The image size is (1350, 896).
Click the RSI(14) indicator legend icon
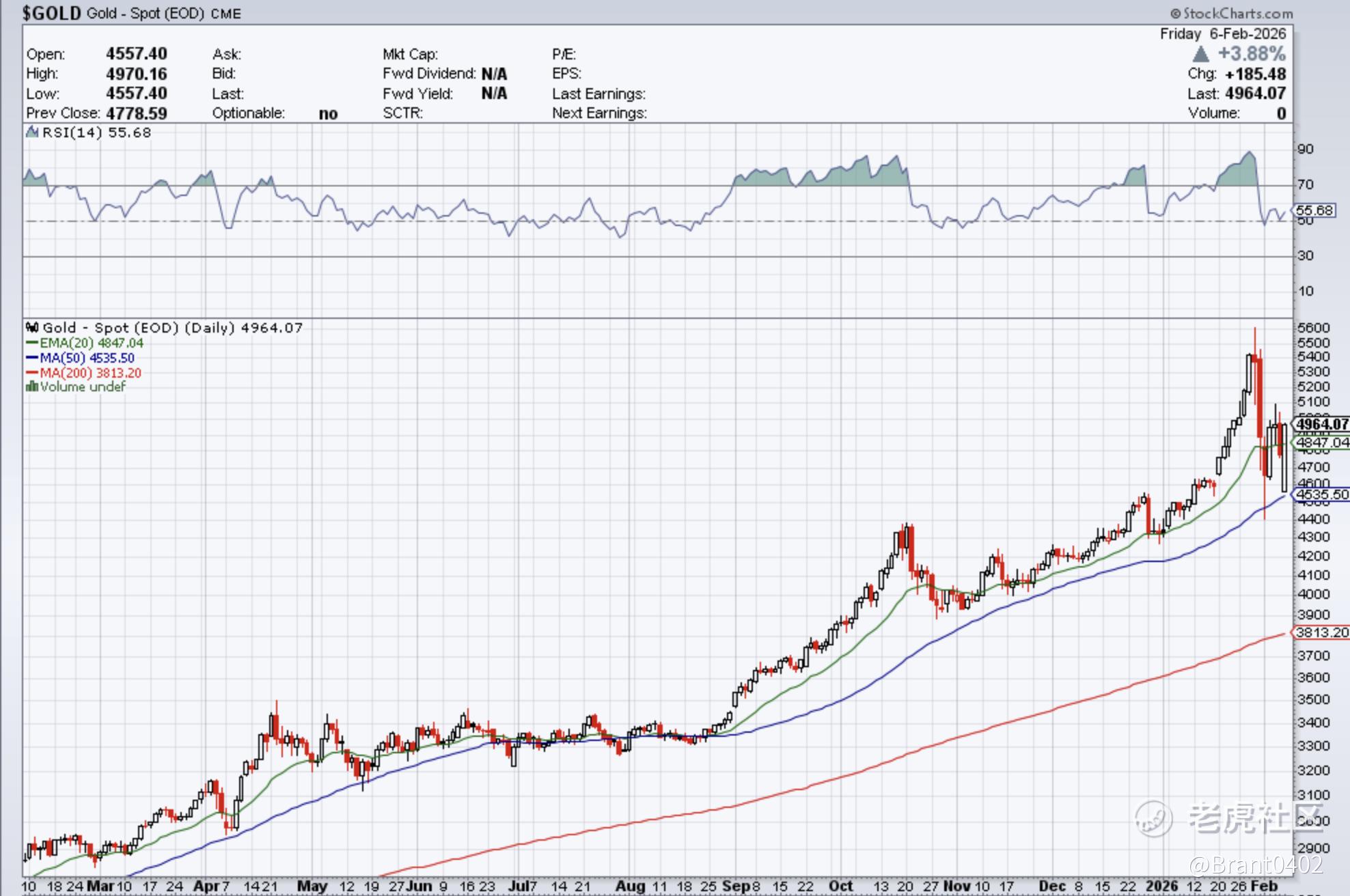point(32,132)
